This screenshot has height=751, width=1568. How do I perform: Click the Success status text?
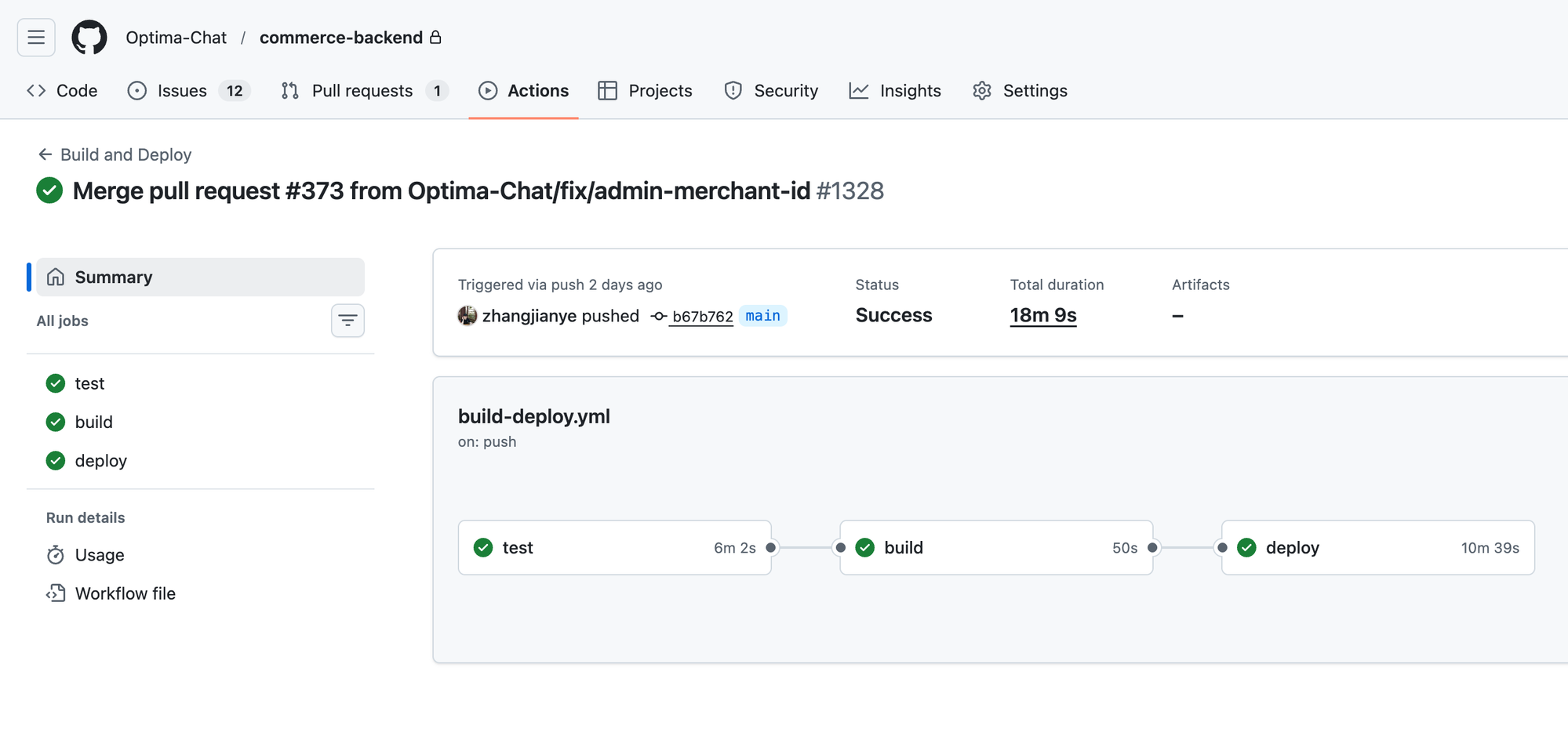[893, 315]
